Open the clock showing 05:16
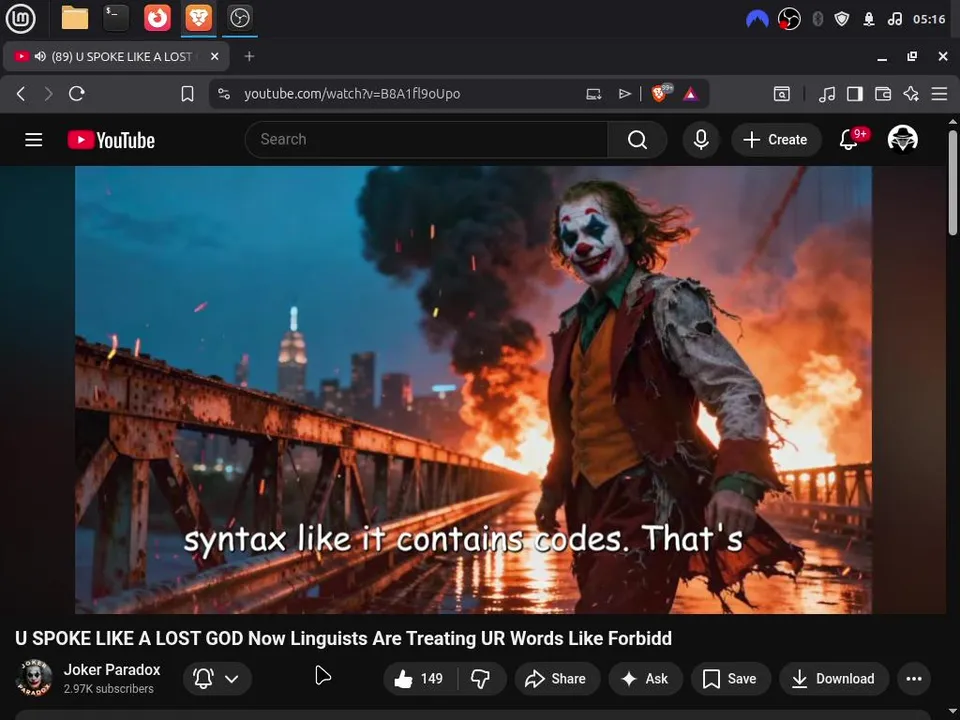The height and width of the screenshot is (720, 960). (x=929, y=19)
